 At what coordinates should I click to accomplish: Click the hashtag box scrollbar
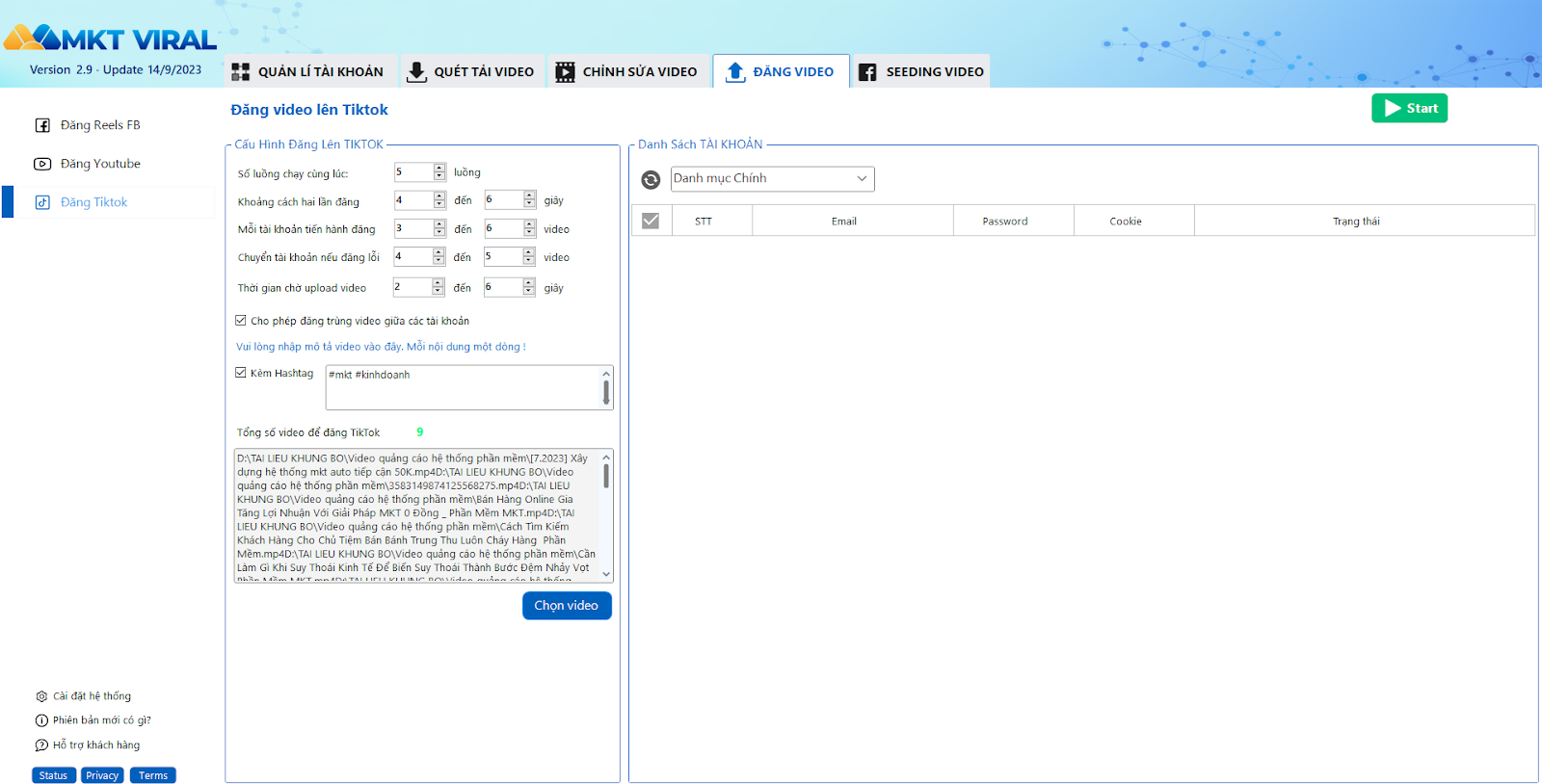coord(606,387)
